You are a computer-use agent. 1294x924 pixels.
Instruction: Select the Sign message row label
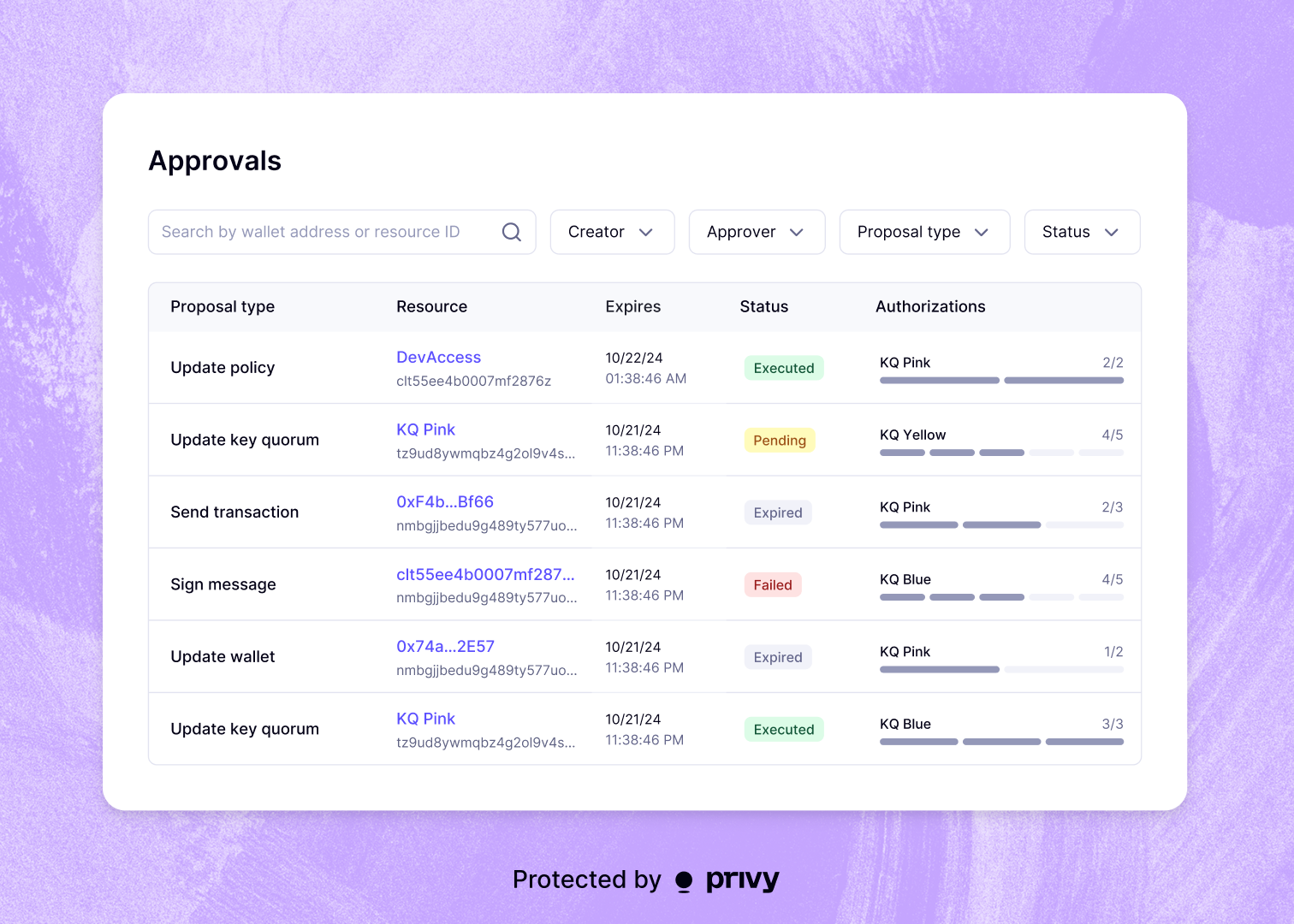pyautogui.click(x=223, y=584)
